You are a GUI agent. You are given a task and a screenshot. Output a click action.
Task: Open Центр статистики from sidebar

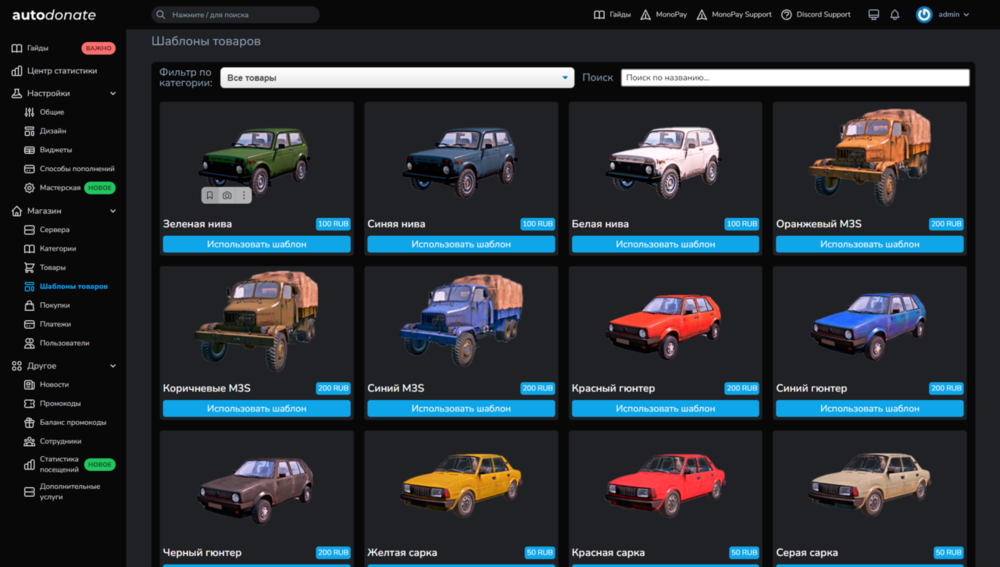(x=62, y=71)
